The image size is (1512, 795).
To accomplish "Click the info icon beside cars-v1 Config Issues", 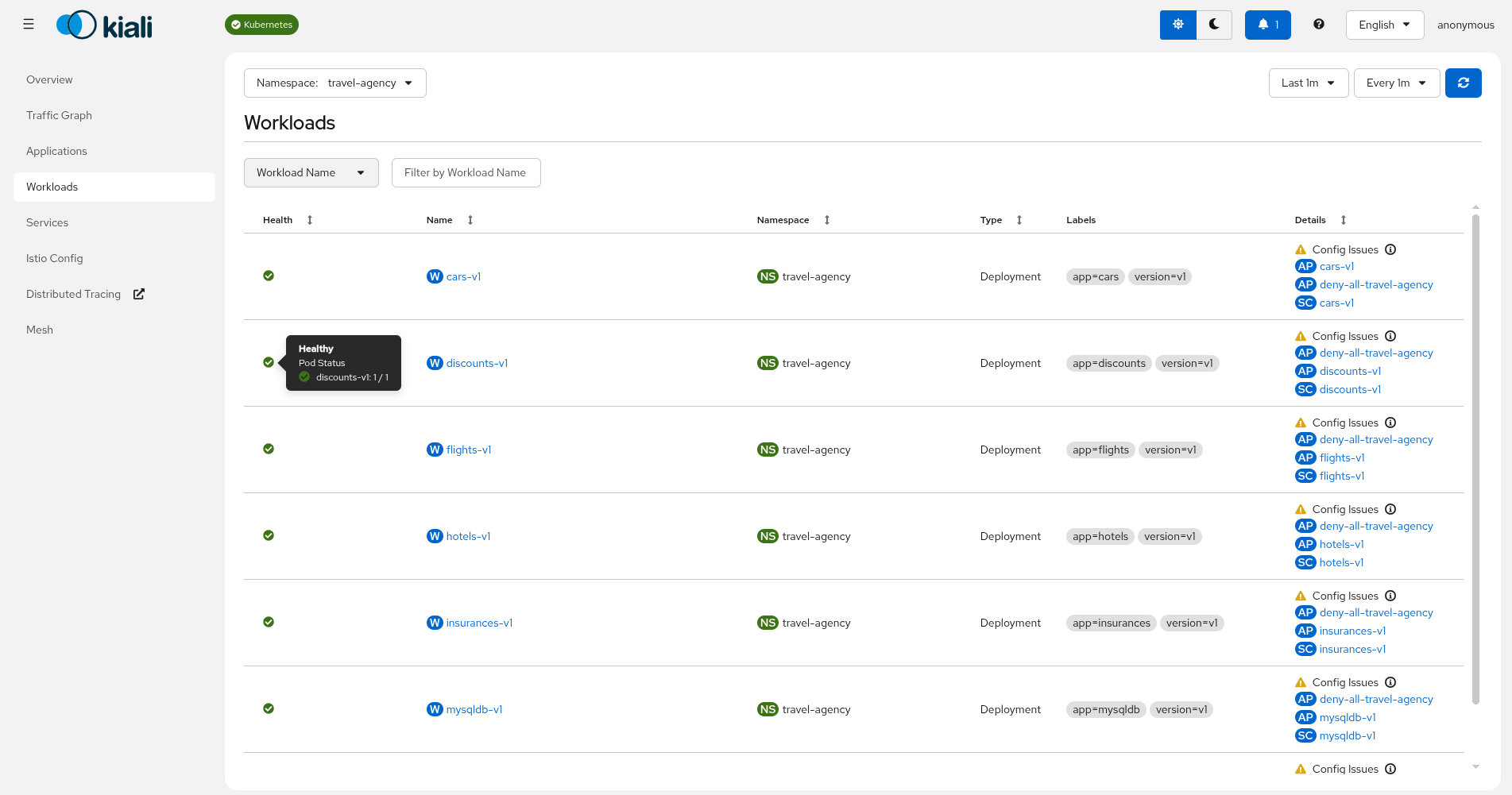I will pyautogui.click(x=1390, y=249).
